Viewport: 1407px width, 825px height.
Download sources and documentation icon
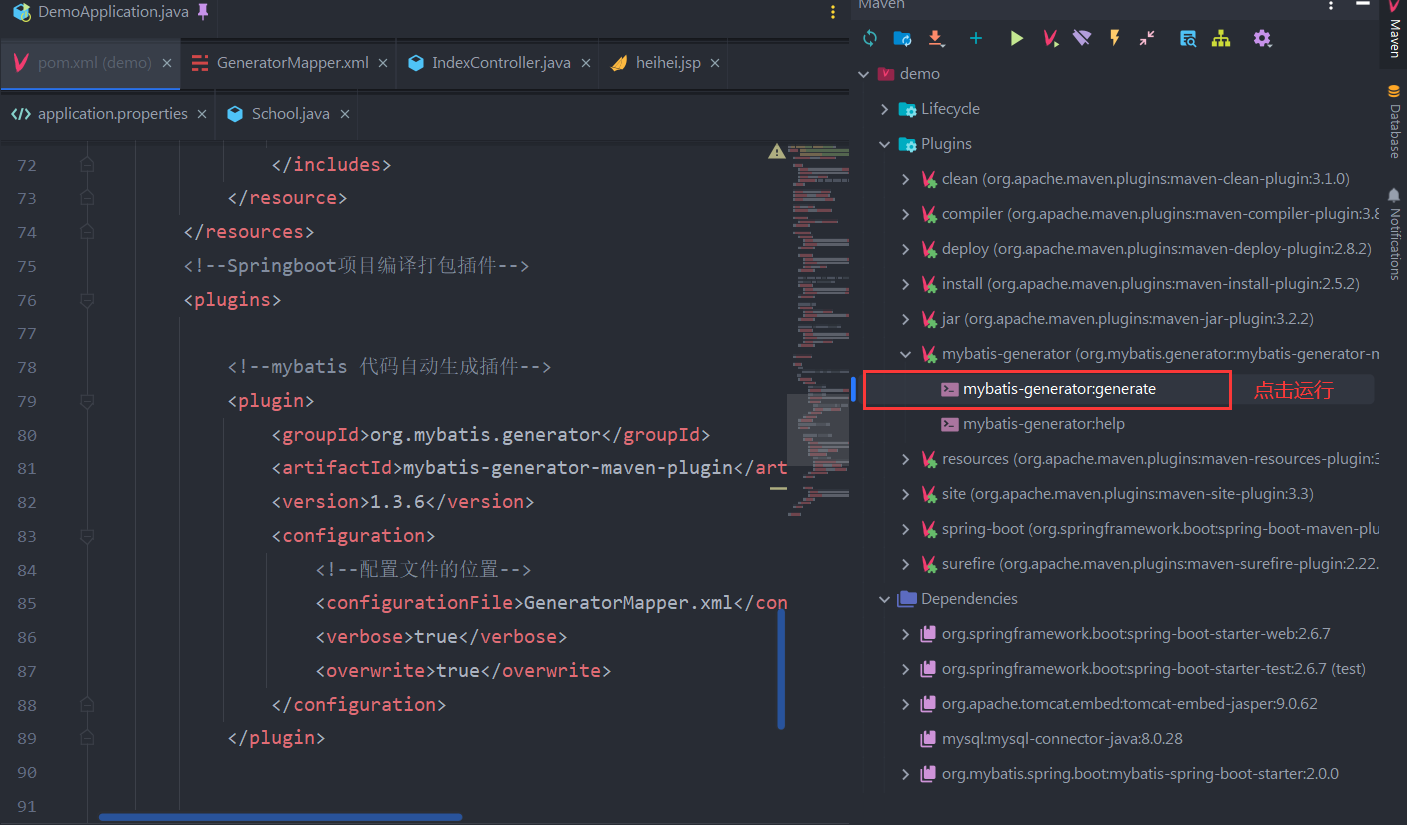(936, 39)
